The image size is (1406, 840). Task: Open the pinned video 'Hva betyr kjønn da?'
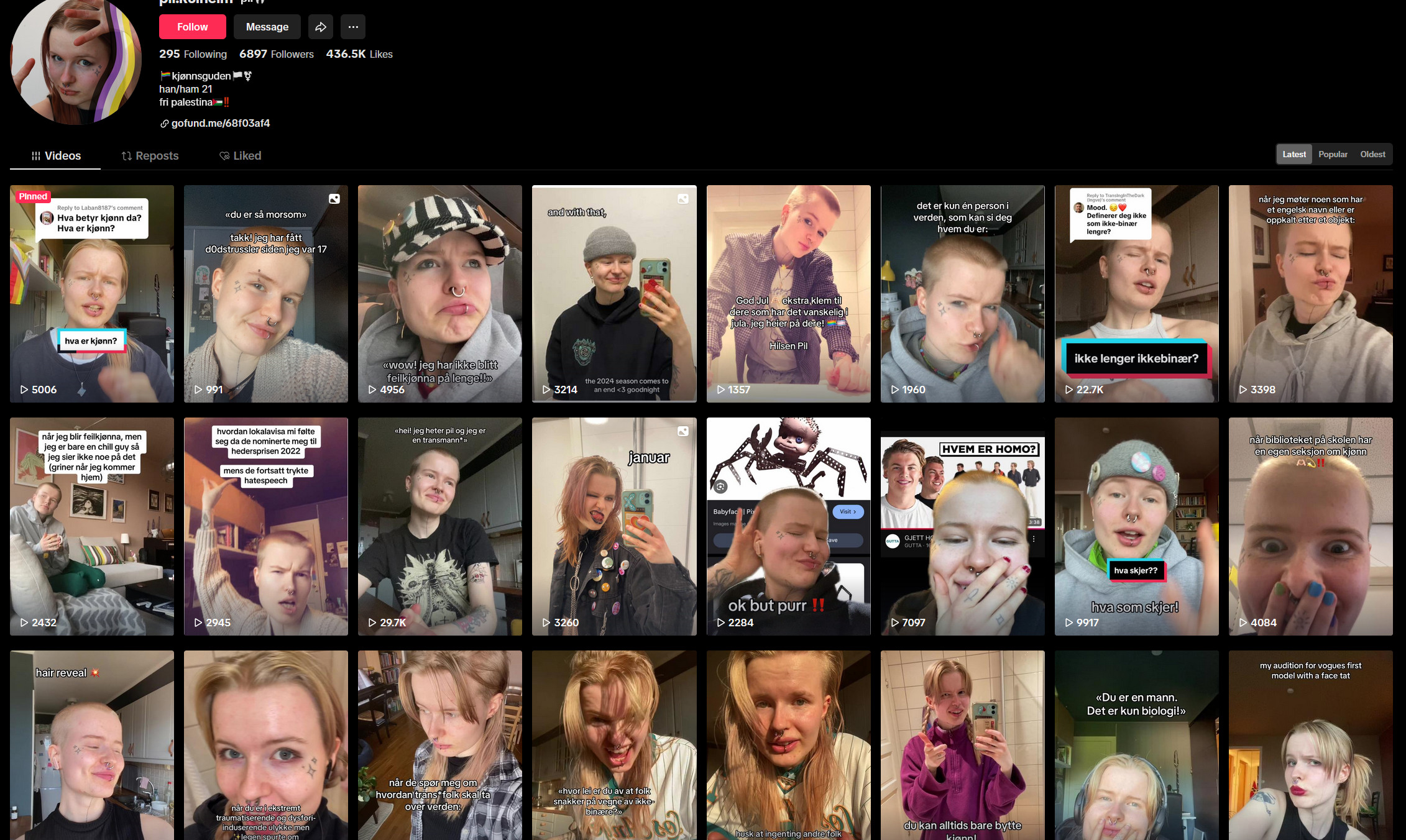(x=92, y=294)
